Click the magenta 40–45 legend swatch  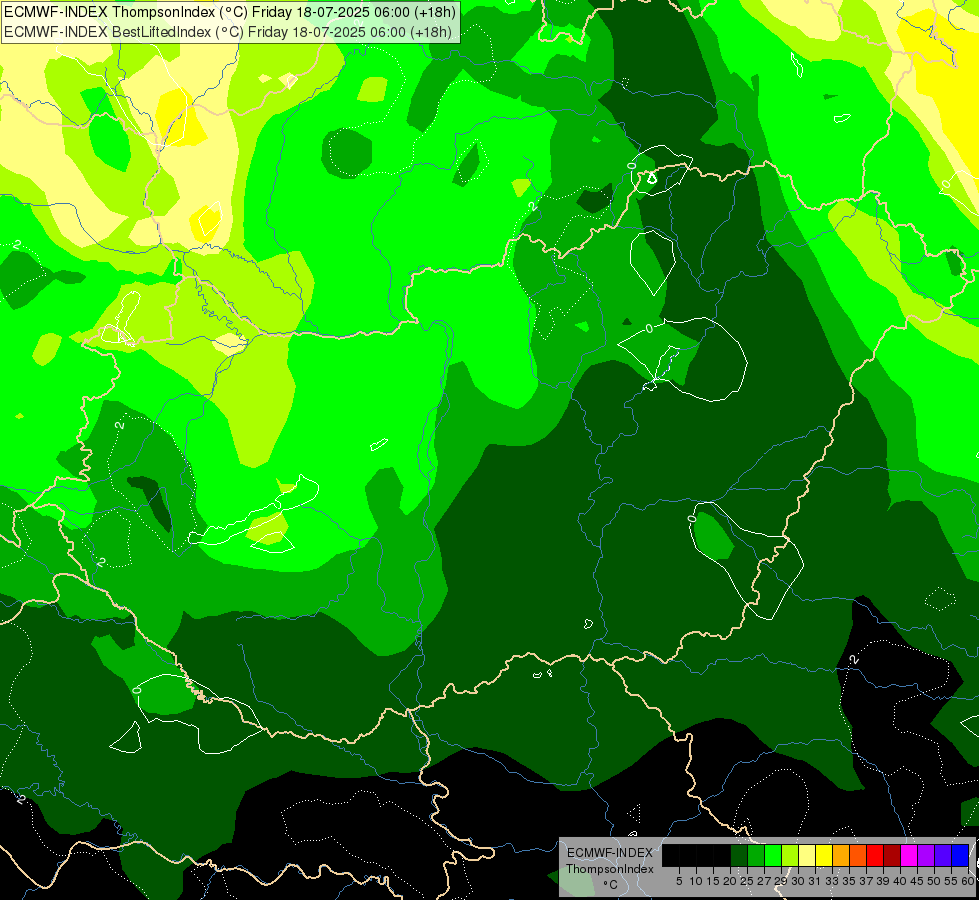coord(909,855)
